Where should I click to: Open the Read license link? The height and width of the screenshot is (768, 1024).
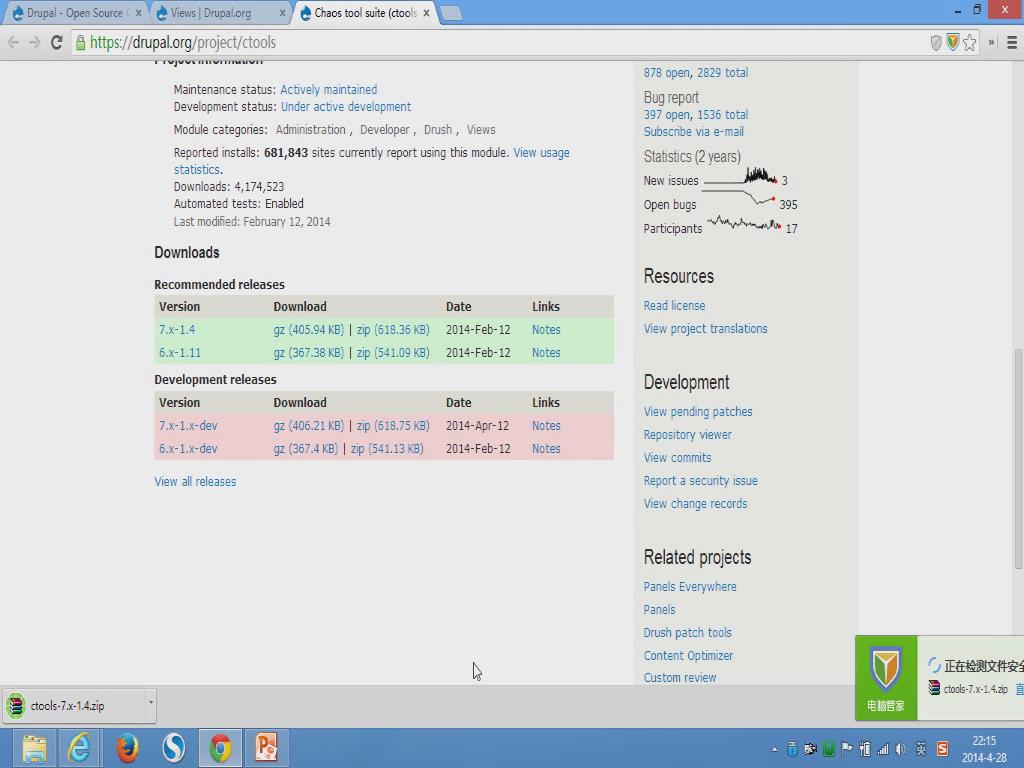point(674,306)
